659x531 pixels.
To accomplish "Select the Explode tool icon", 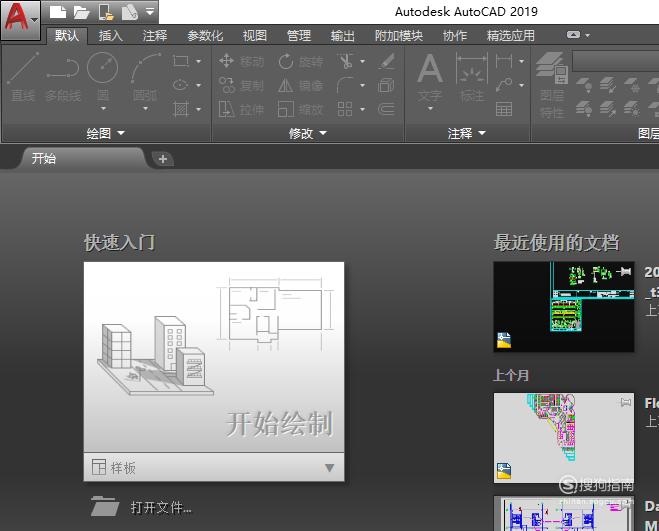I will pos(386,85).
